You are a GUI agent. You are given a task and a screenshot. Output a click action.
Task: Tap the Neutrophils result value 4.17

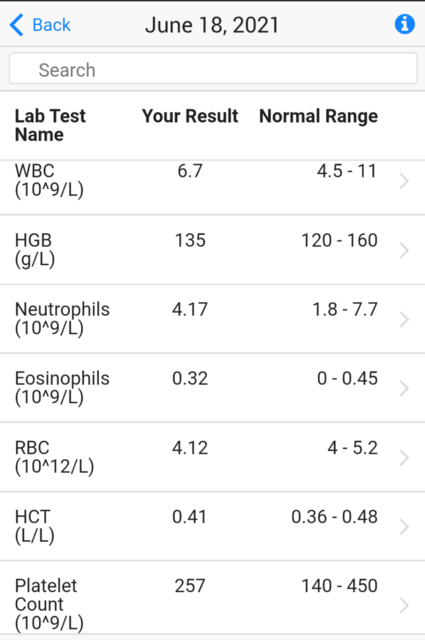[190, 309]
